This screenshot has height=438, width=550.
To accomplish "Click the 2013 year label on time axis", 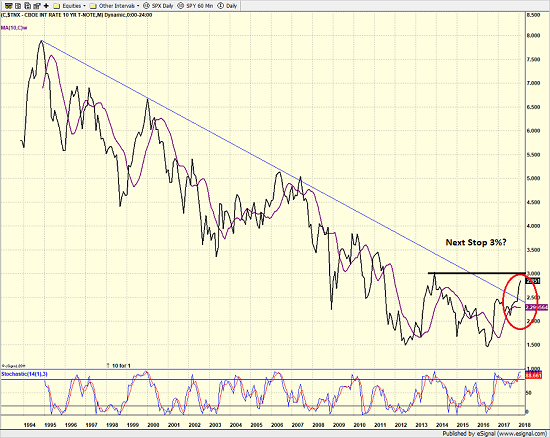I will (x=422, y=425).
